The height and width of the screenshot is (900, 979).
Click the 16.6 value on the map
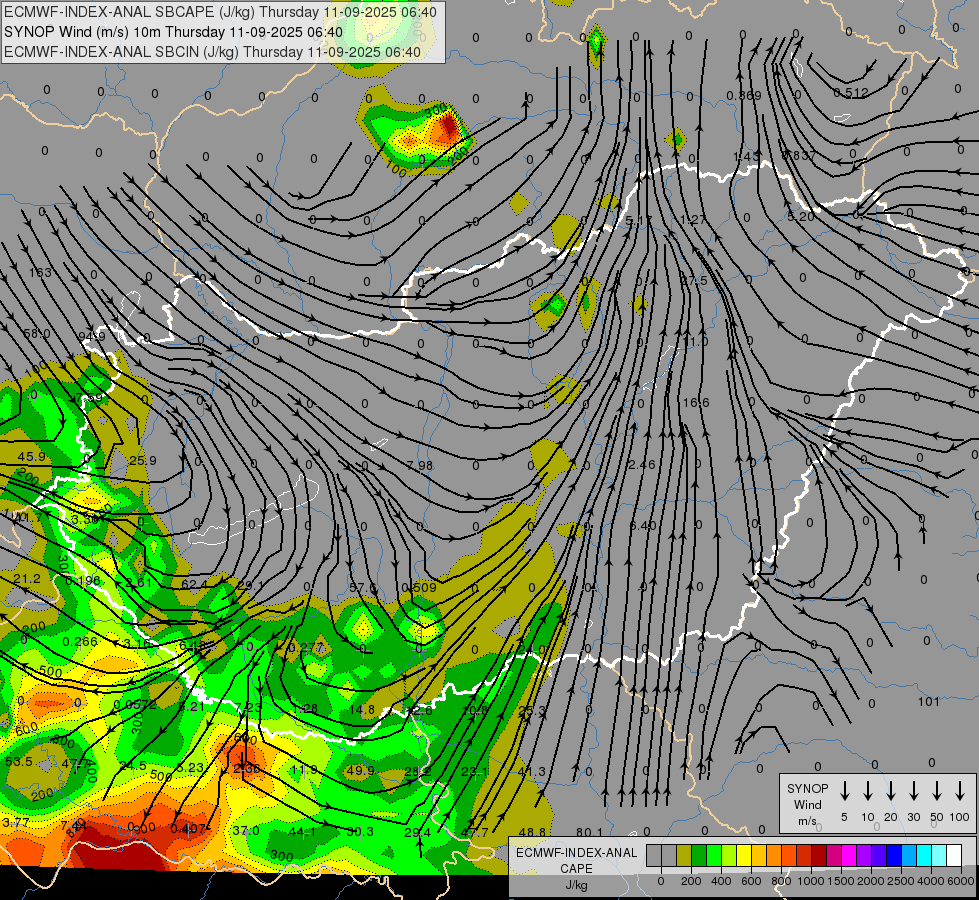click(x=696, y=403)
